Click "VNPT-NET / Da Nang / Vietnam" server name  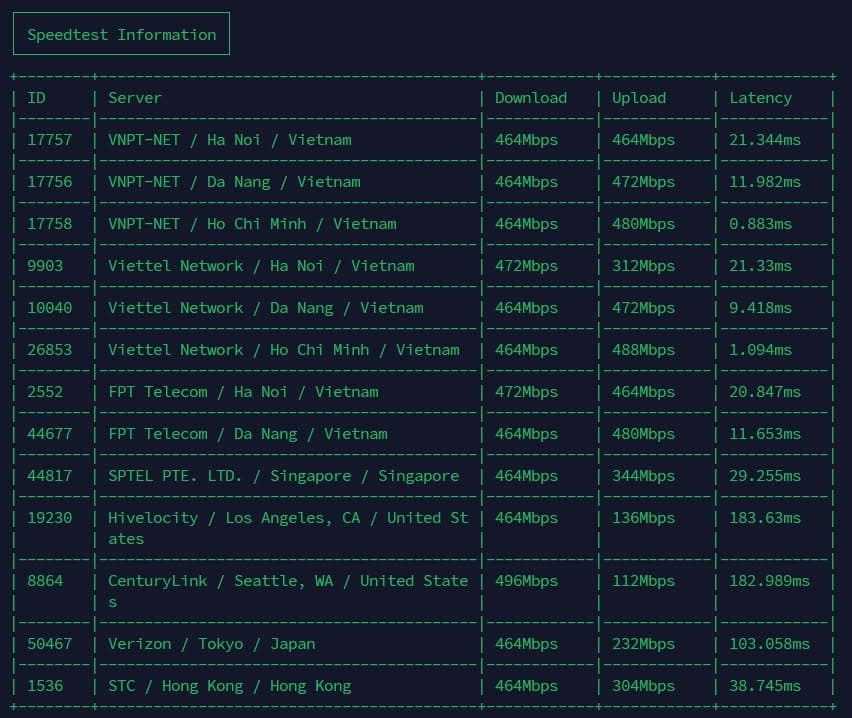(234, 182)
